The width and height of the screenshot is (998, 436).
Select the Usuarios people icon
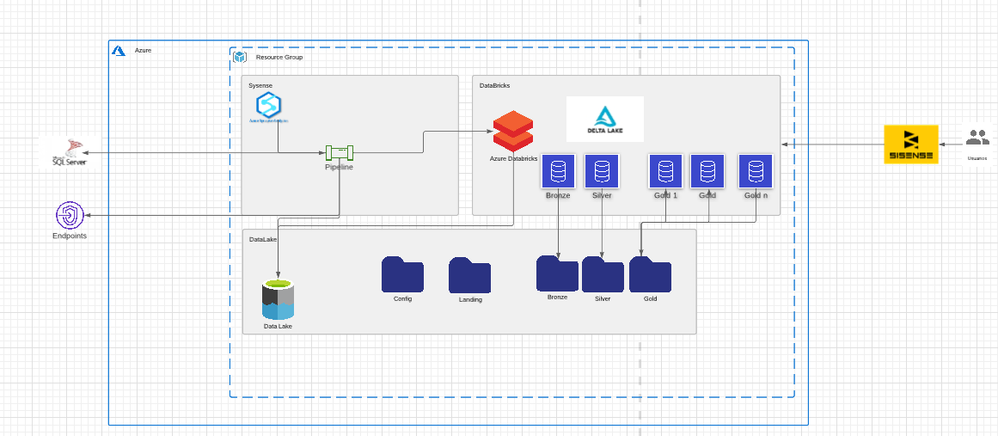tap(976, 139)
